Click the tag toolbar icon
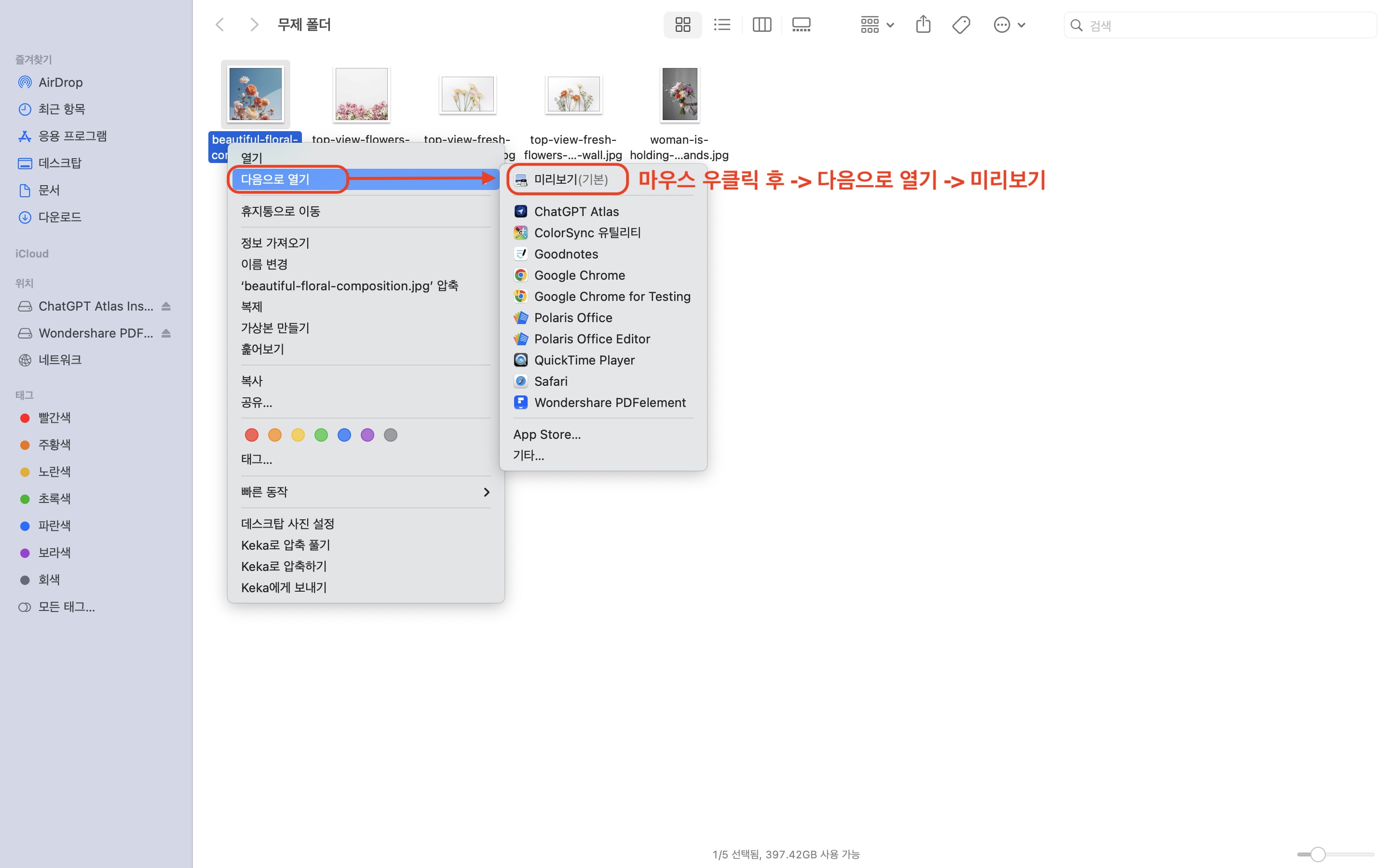 [961, 25]
